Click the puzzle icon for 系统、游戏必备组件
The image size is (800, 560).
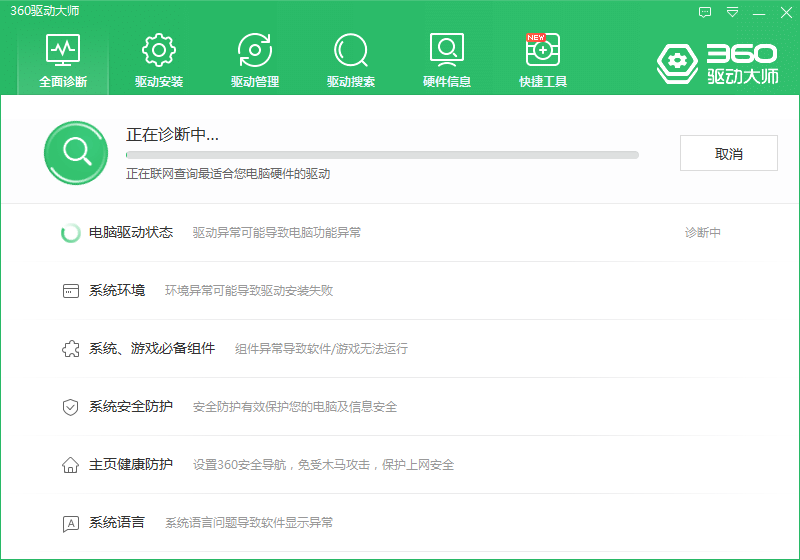click(70, 349)
